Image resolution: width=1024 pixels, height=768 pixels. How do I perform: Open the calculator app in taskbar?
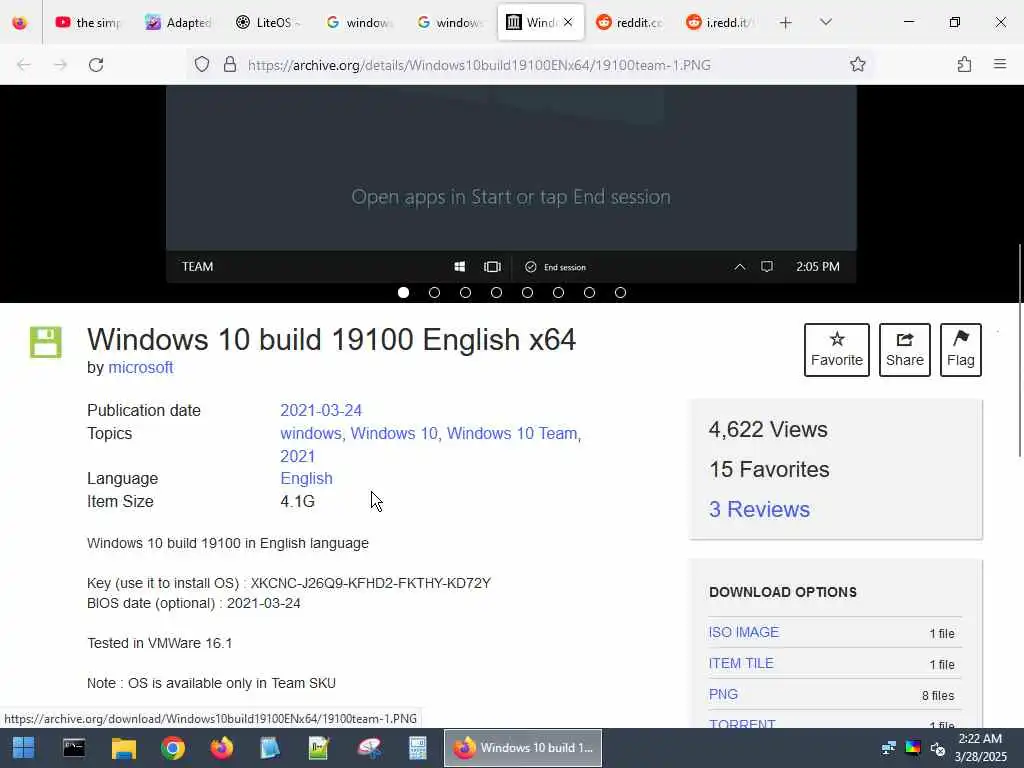pyautogui.click(x=417, y=748)
